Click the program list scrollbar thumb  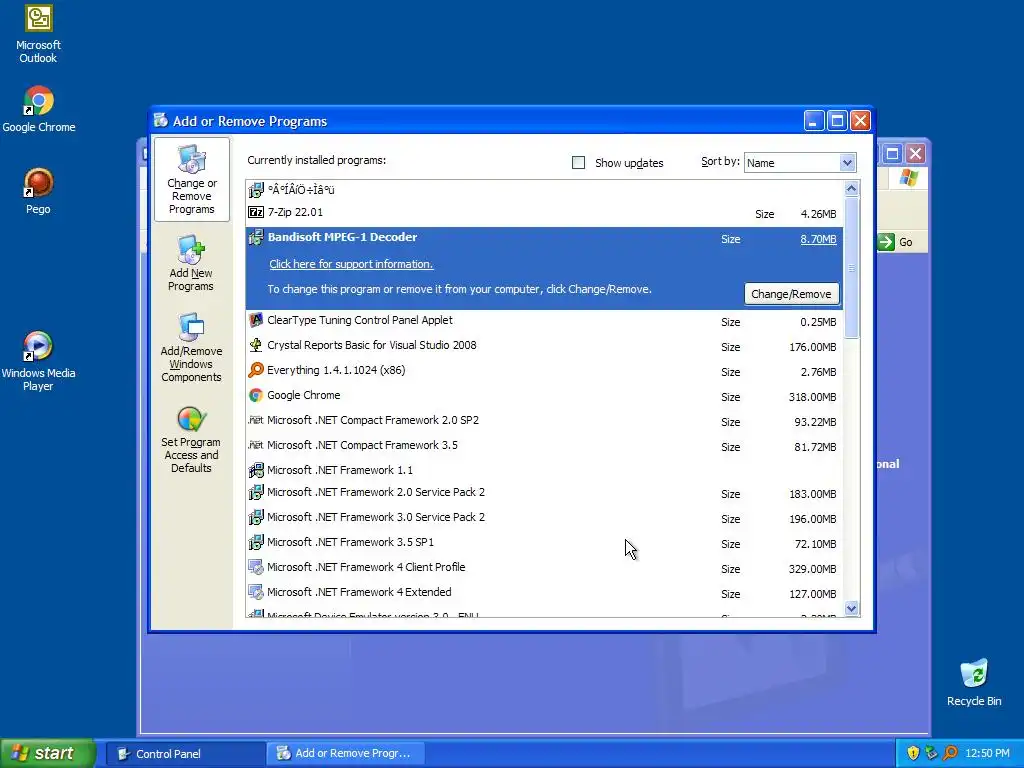[x=851, y=268]
